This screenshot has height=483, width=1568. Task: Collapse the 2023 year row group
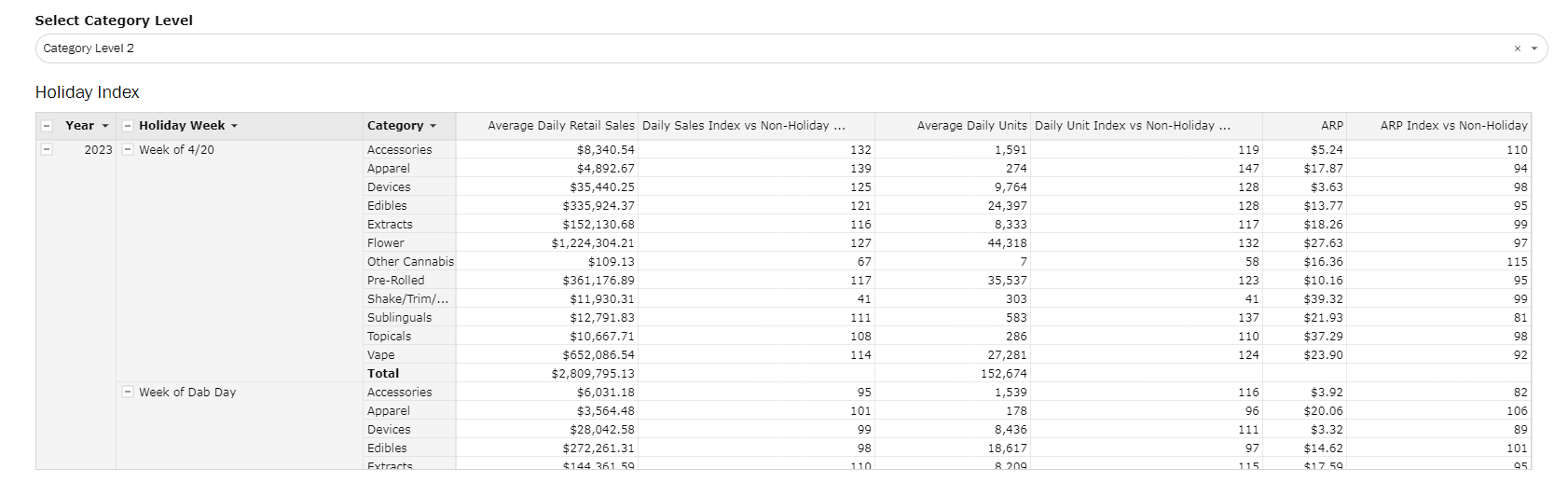tap(47, 149)
